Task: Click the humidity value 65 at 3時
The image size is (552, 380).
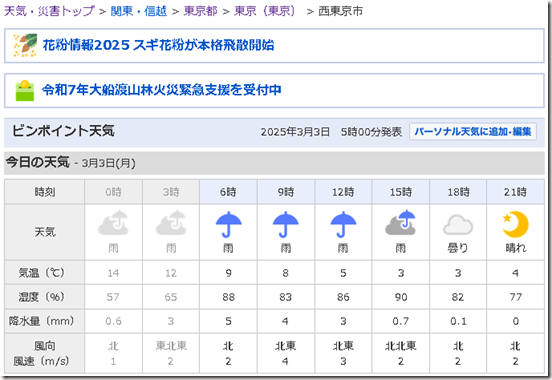Action: tap(171, 297)
